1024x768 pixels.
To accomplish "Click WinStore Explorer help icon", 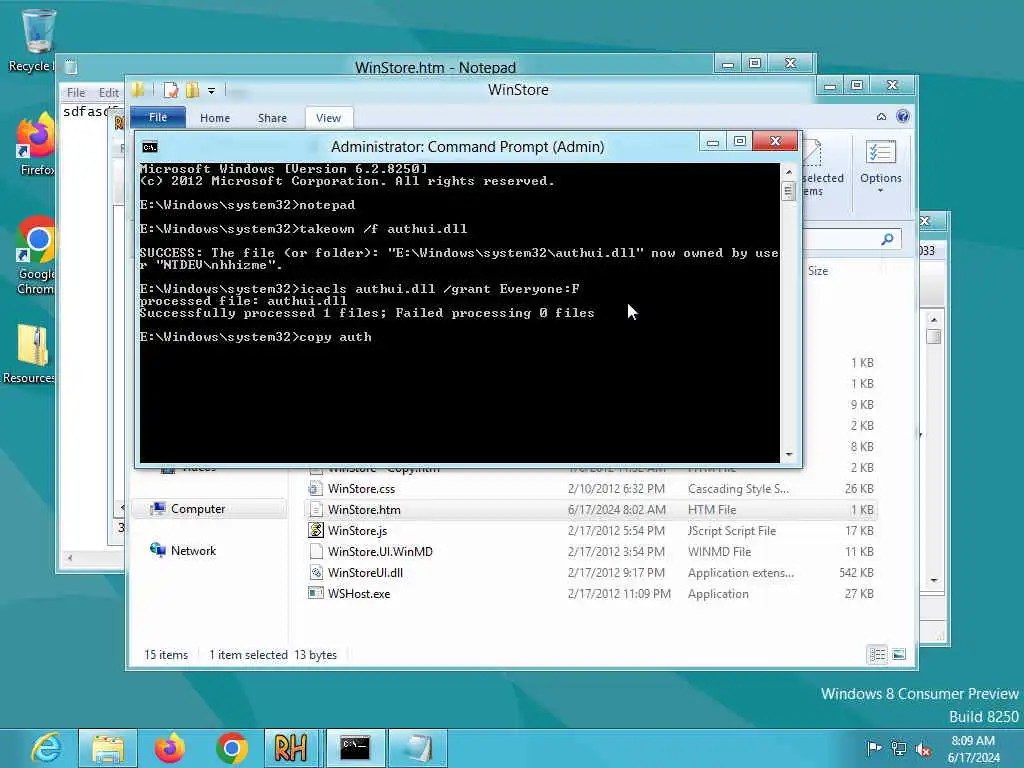I will pos(903,116).
